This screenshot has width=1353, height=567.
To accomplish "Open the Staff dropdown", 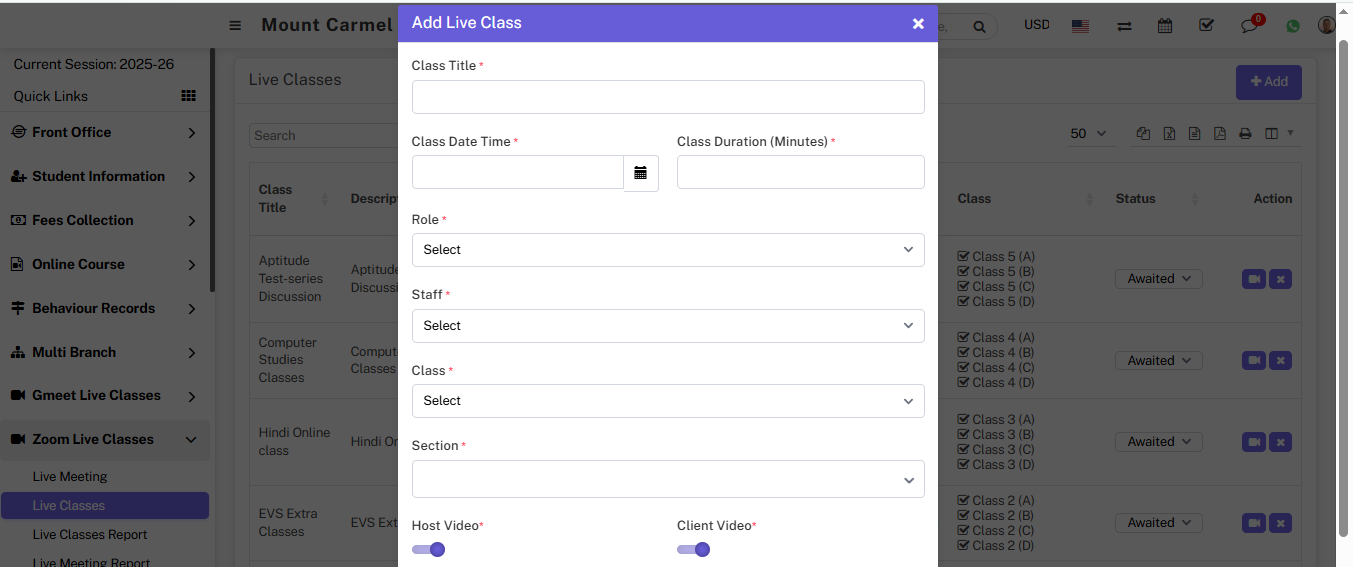I will (x=668, y=326).
